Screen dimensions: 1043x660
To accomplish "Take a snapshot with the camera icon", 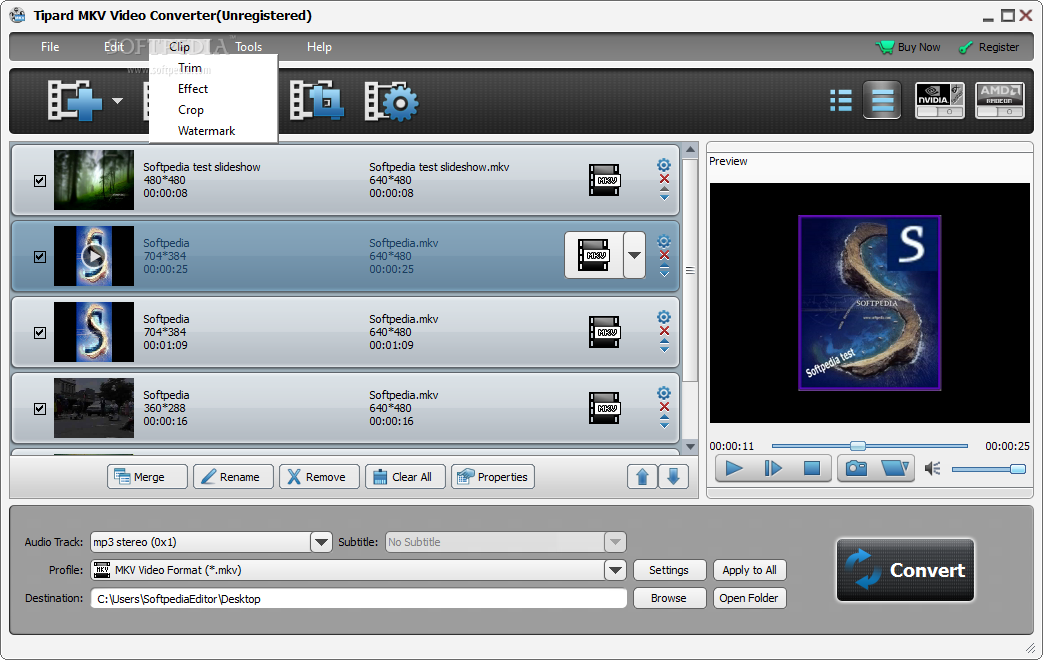I will tap(856, 468).
